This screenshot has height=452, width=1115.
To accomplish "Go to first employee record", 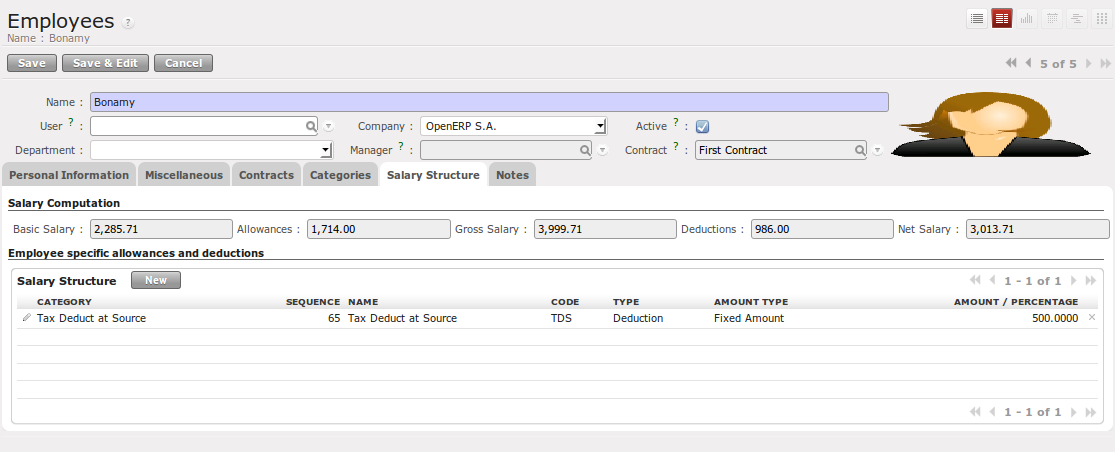I will 1011,63.
